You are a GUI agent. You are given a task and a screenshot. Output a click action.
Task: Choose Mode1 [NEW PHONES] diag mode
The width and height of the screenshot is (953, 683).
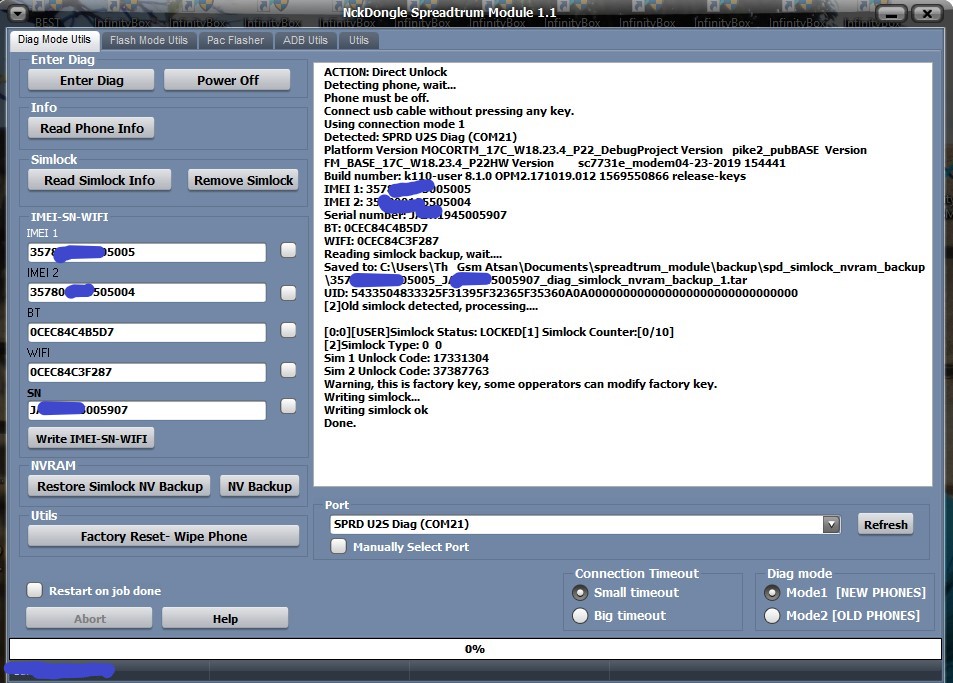(772, 592)
